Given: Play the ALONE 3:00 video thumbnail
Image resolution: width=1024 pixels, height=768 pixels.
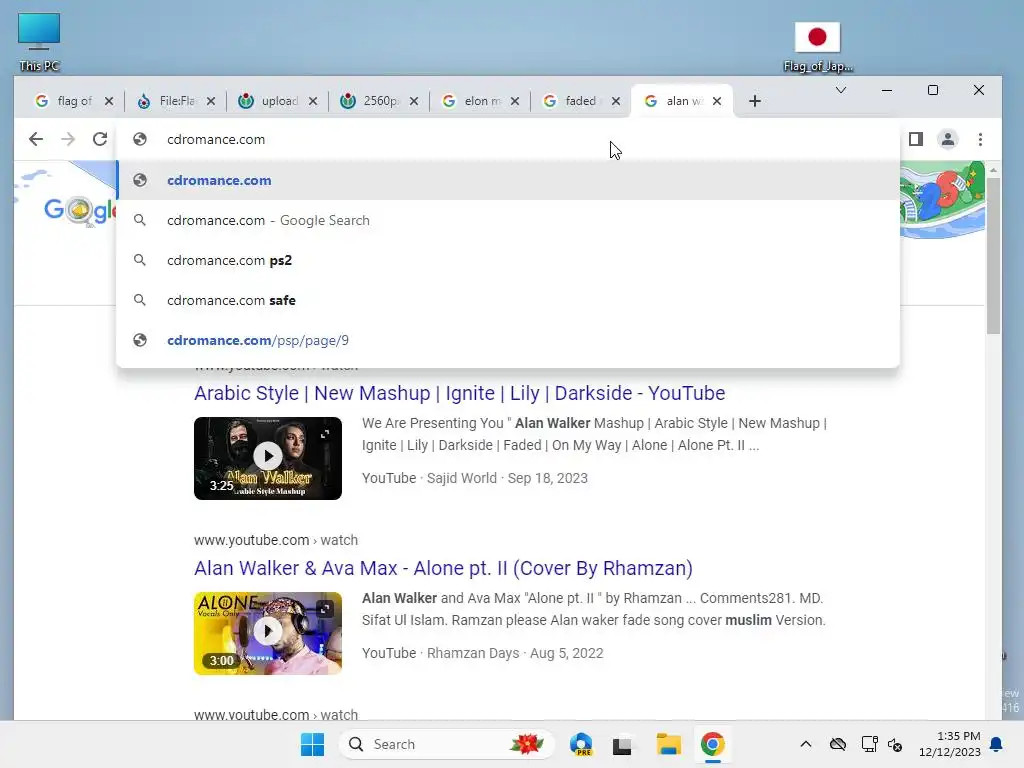Looking at the screenshot, I should 268,633.
